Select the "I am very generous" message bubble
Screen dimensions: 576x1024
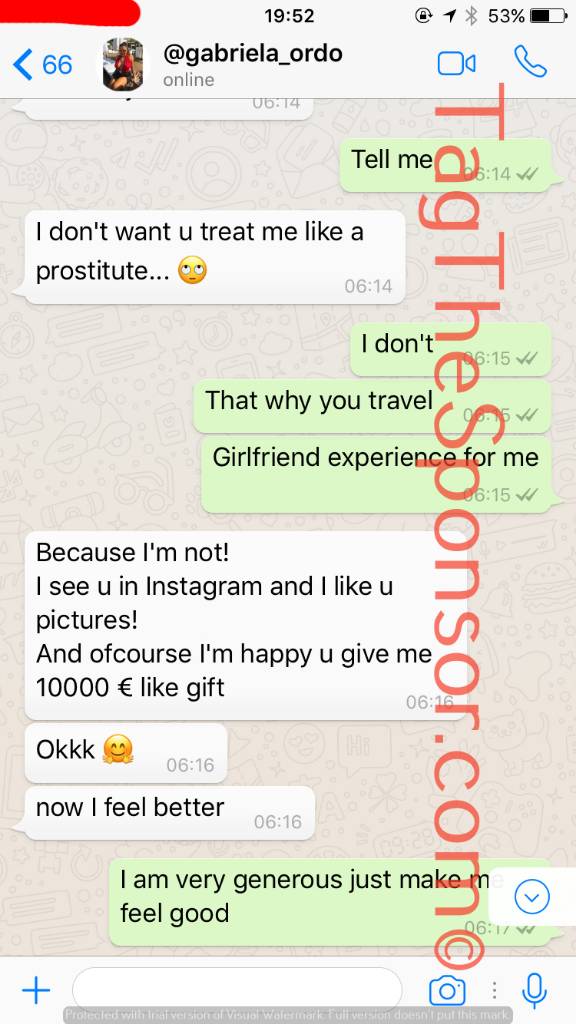point(330,903)
